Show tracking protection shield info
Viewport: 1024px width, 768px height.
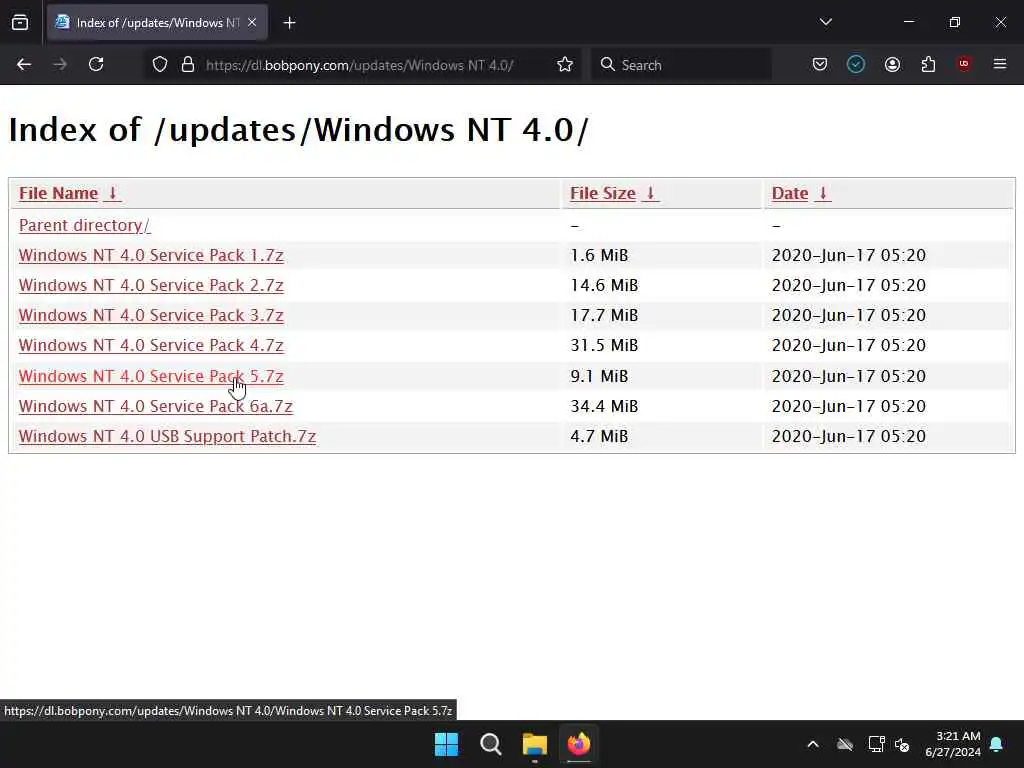pyautogui.click(x=160, y=65)
